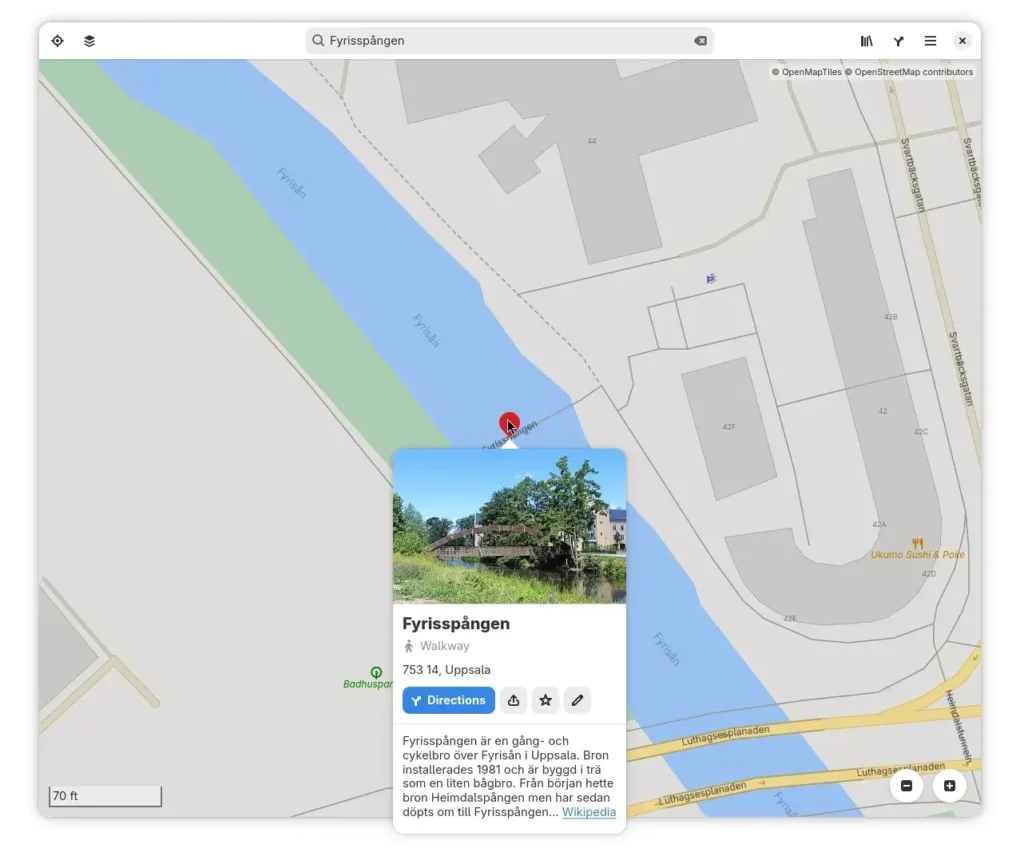Image resolution: width=1024 pixels, height=856 pixels.
Task: Edit Fyrisspången using the pencil icon
Action: (577, 700)
